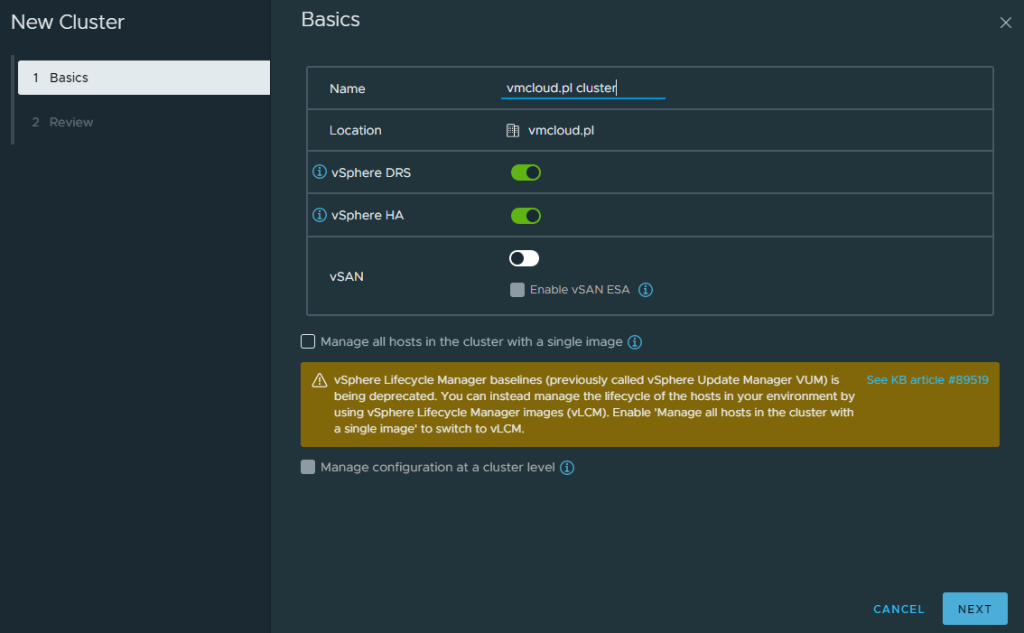The image size is (1024, 633).
Task: Click info icon next to cluster-level configuration
Action: (567, 468)
